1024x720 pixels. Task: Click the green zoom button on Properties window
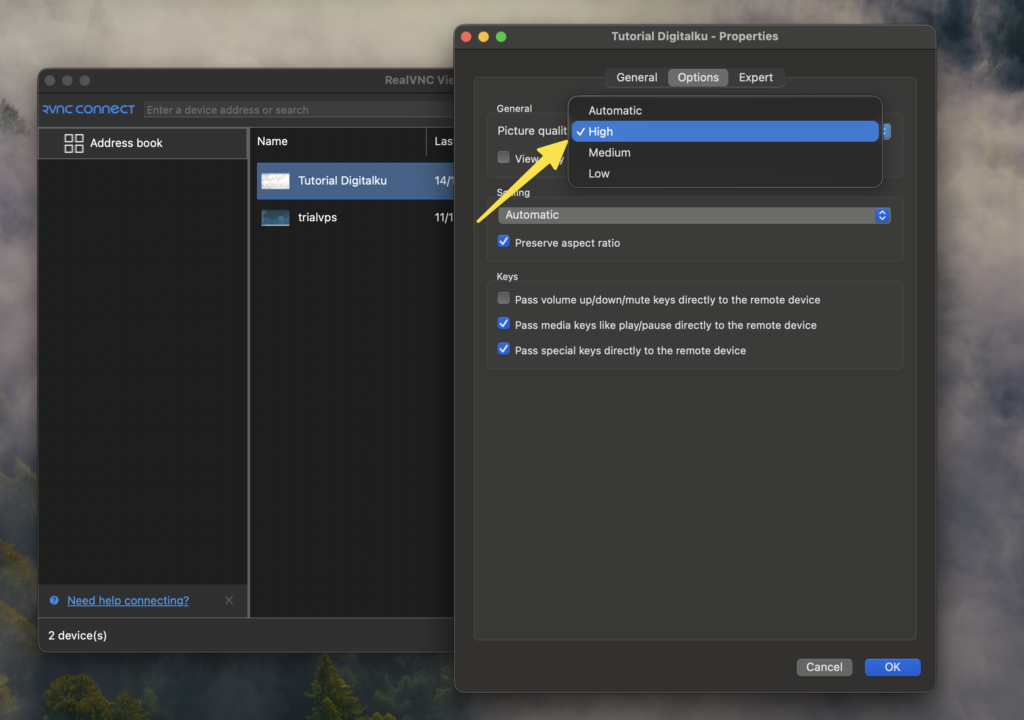501,37
